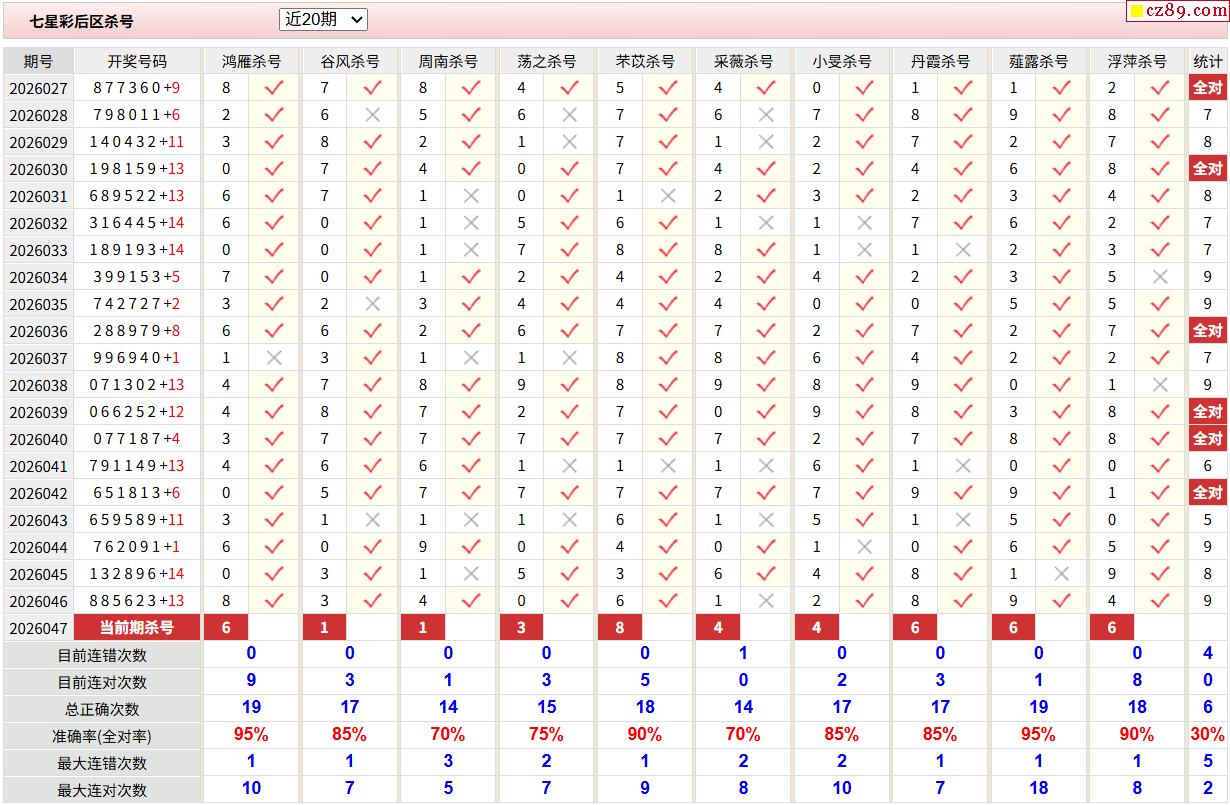Select the 小旻杀号 column header

(x=842, y=61)
